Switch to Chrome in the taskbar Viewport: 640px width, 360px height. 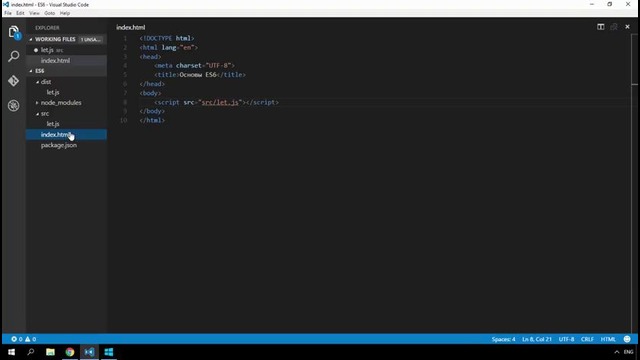tap(70, 352)
